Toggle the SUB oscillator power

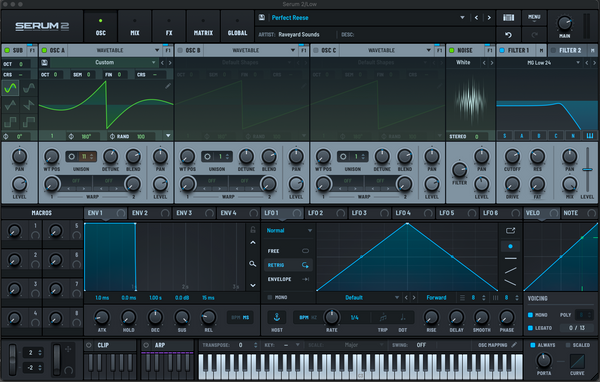pyautogui.click(x=7, y=50)
